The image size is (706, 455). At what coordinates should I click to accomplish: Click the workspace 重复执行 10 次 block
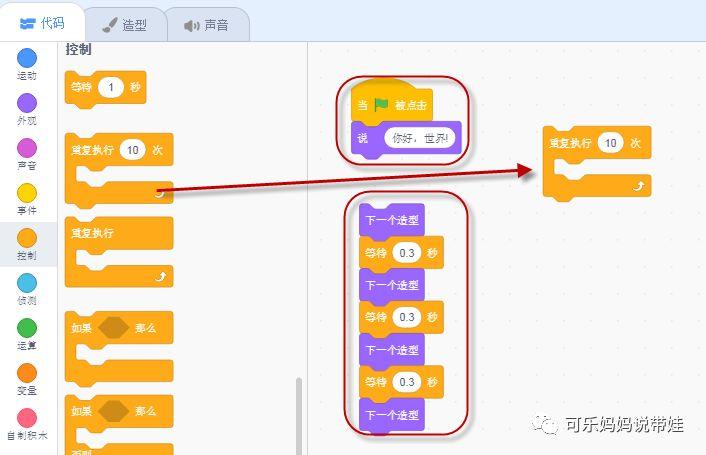[597, 163]
